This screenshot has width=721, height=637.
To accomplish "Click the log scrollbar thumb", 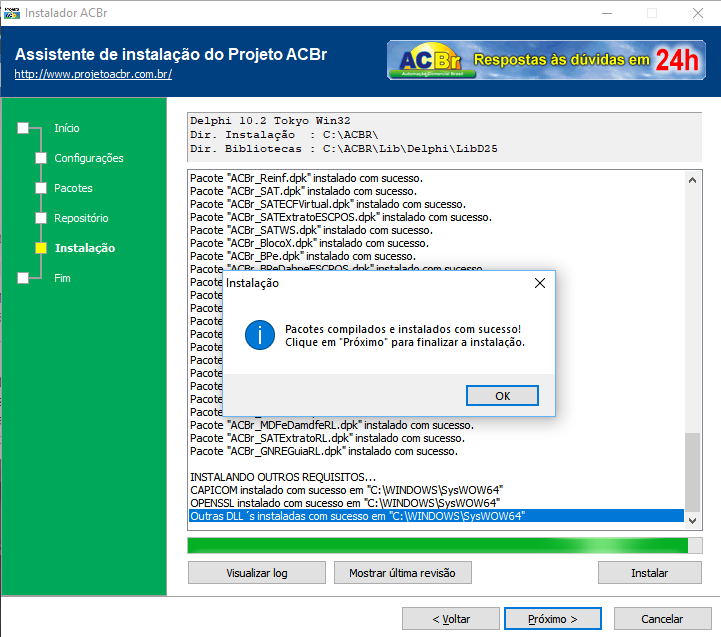I will click(x=692, y=472).
